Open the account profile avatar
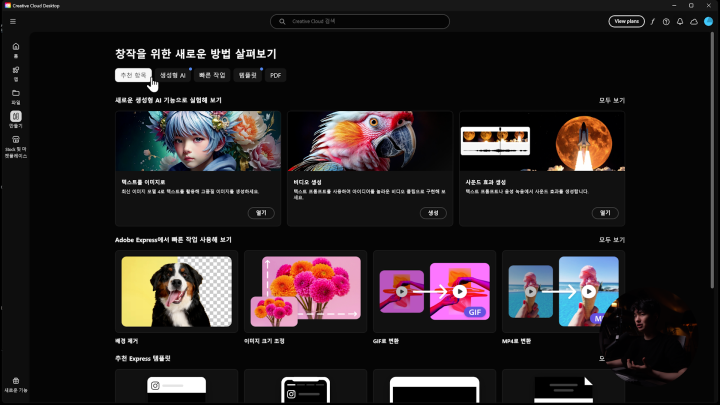 click(708, 21)
